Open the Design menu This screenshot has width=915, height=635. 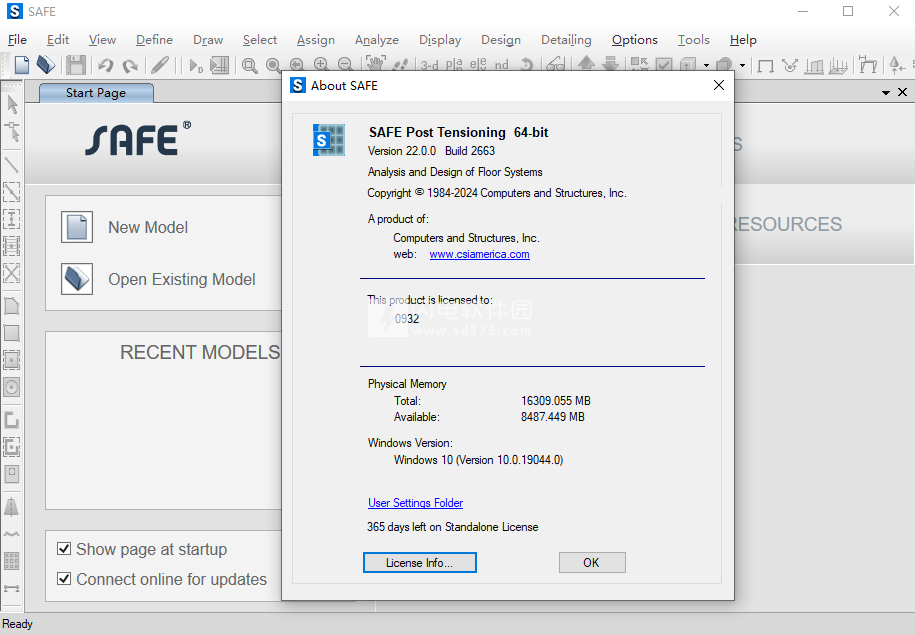(501, 40)
